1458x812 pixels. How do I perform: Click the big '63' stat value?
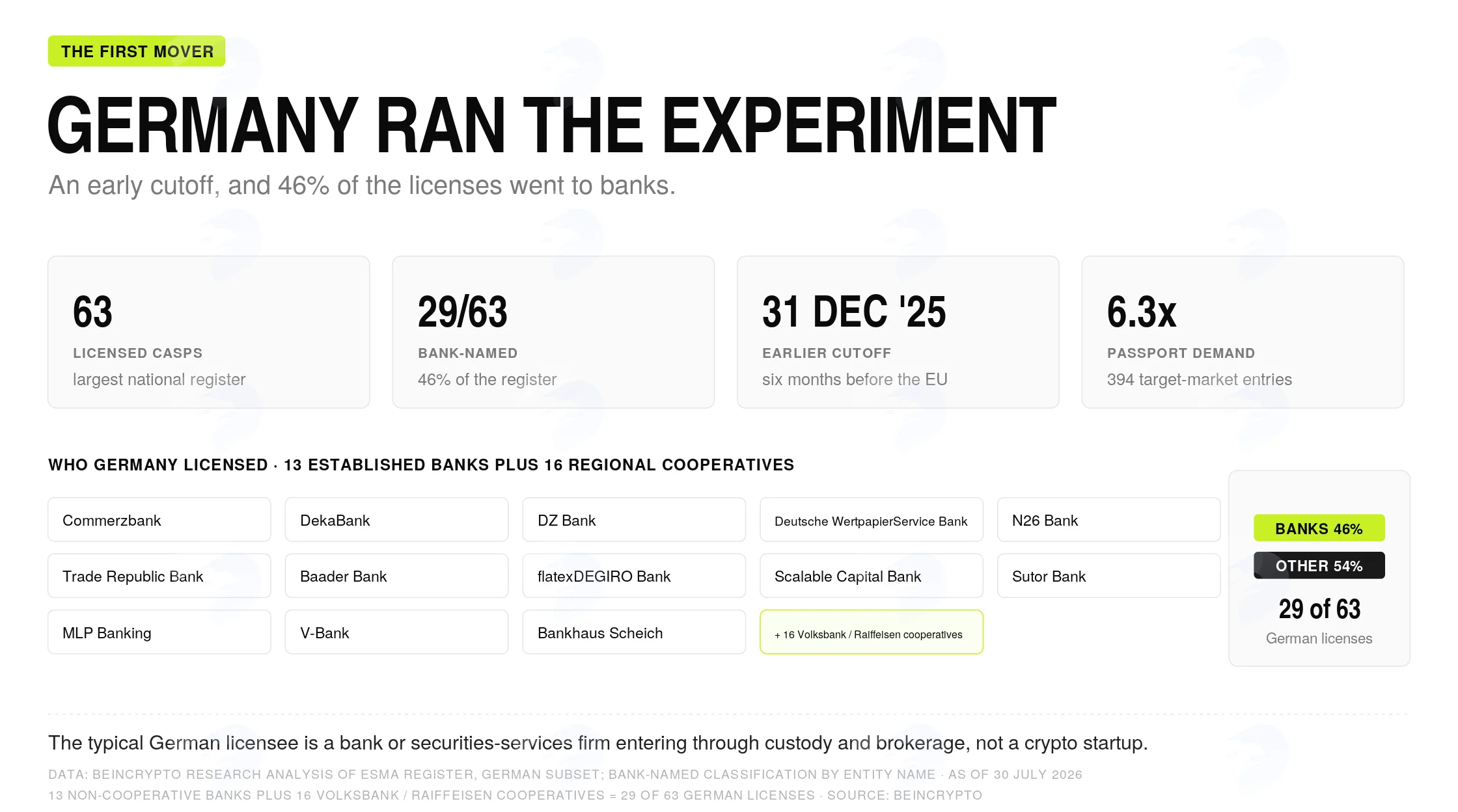(x=92, y=312)
